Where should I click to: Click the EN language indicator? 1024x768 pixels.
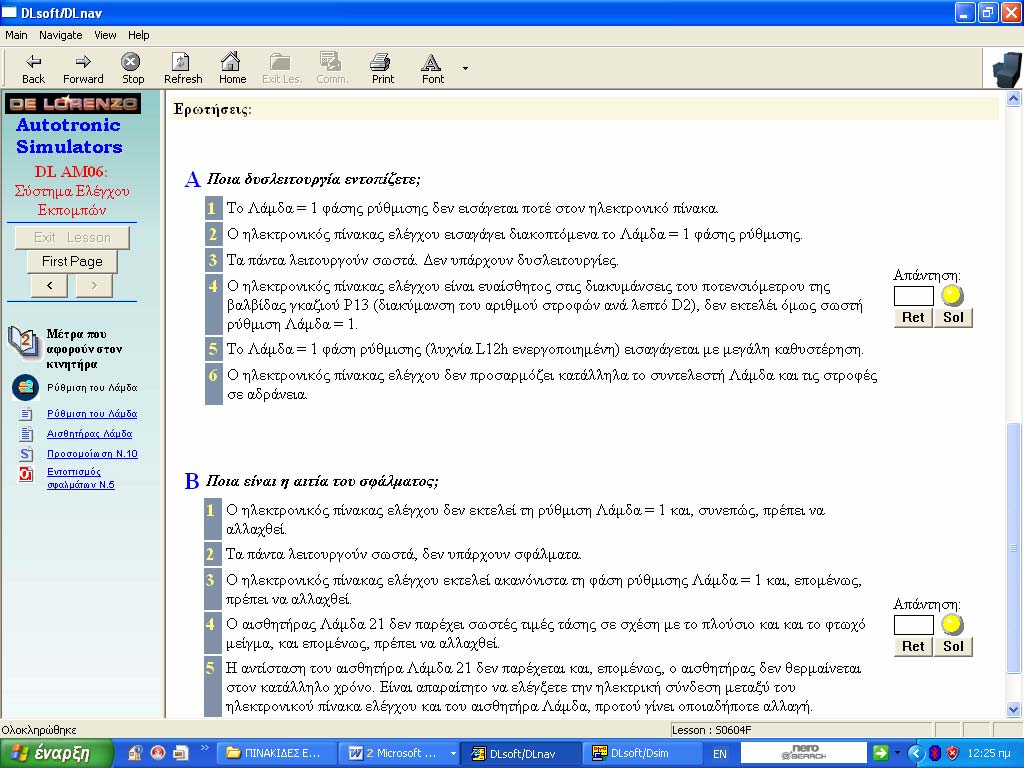click(719, 754)
